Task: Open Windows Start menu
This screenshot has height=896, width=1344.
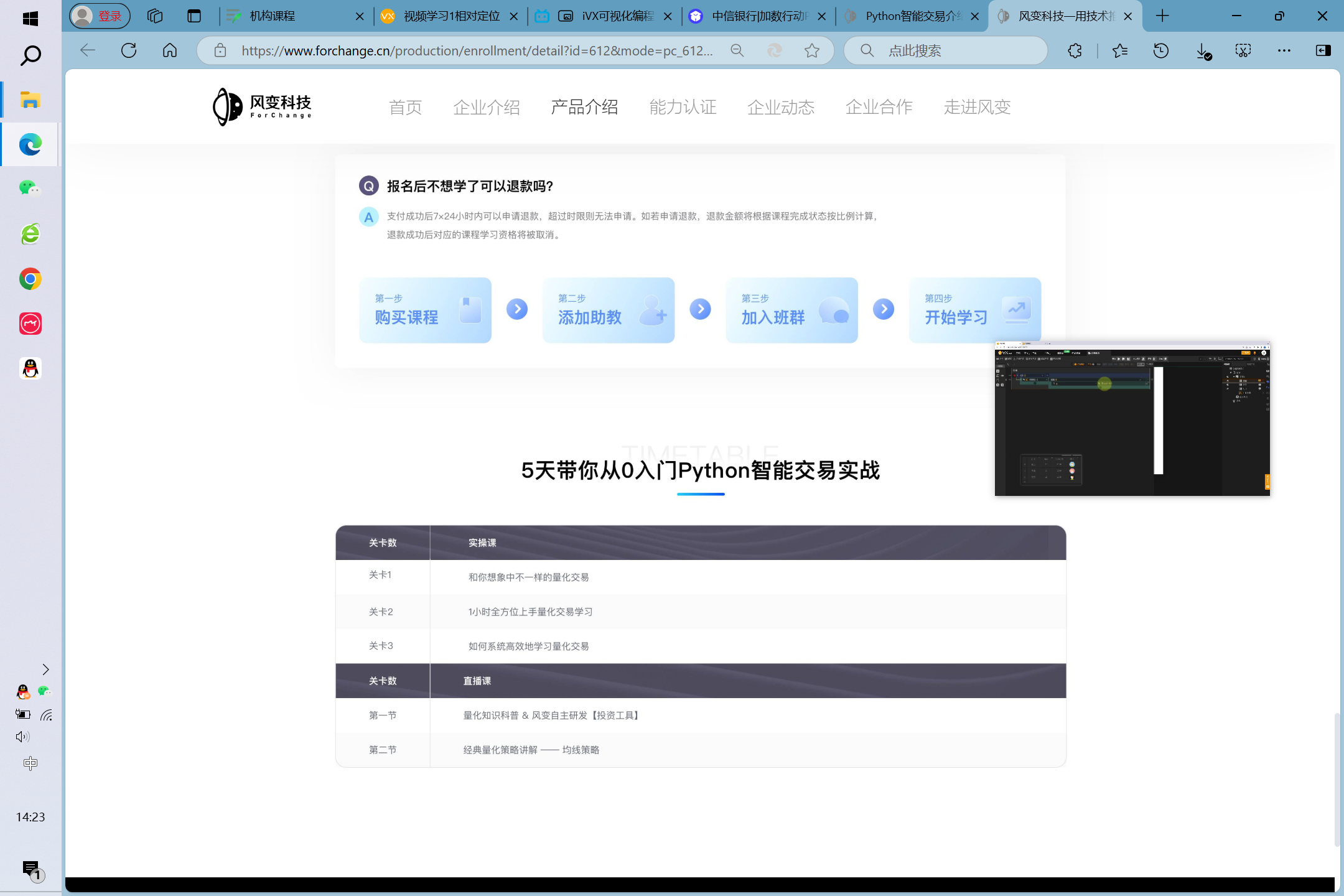Action: 30,18
